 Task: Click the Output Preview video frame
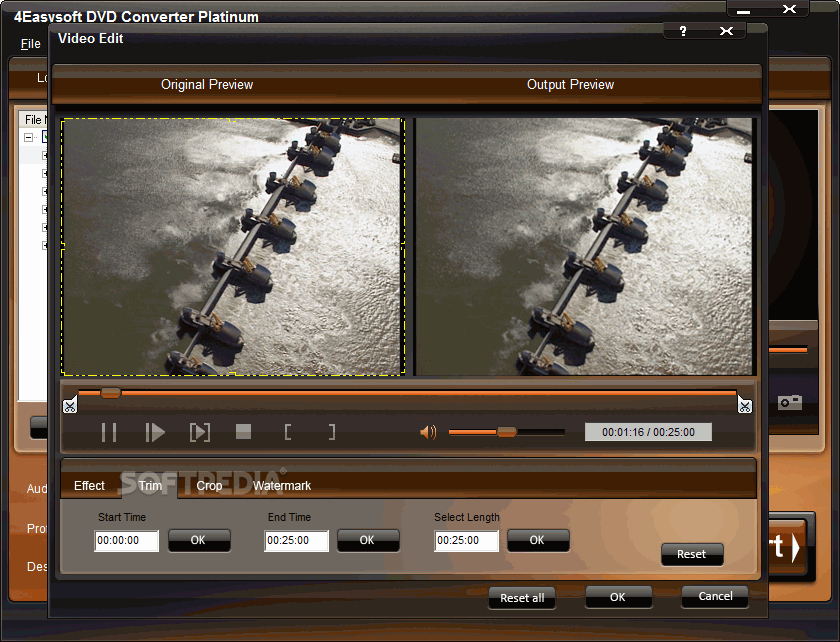point(584,247)
